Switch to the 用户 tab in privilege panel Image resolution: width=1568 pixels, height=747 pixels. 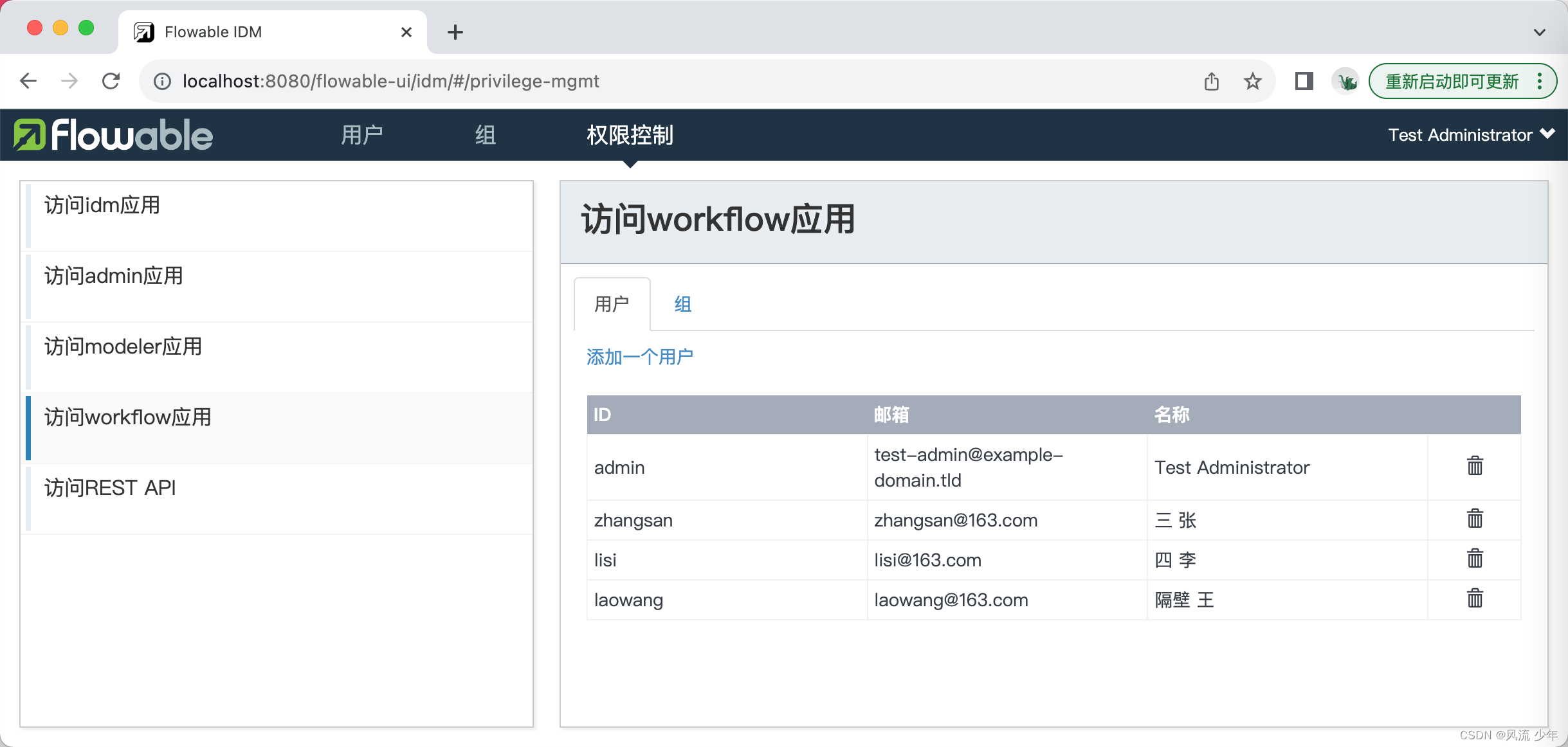coord(612,304)
